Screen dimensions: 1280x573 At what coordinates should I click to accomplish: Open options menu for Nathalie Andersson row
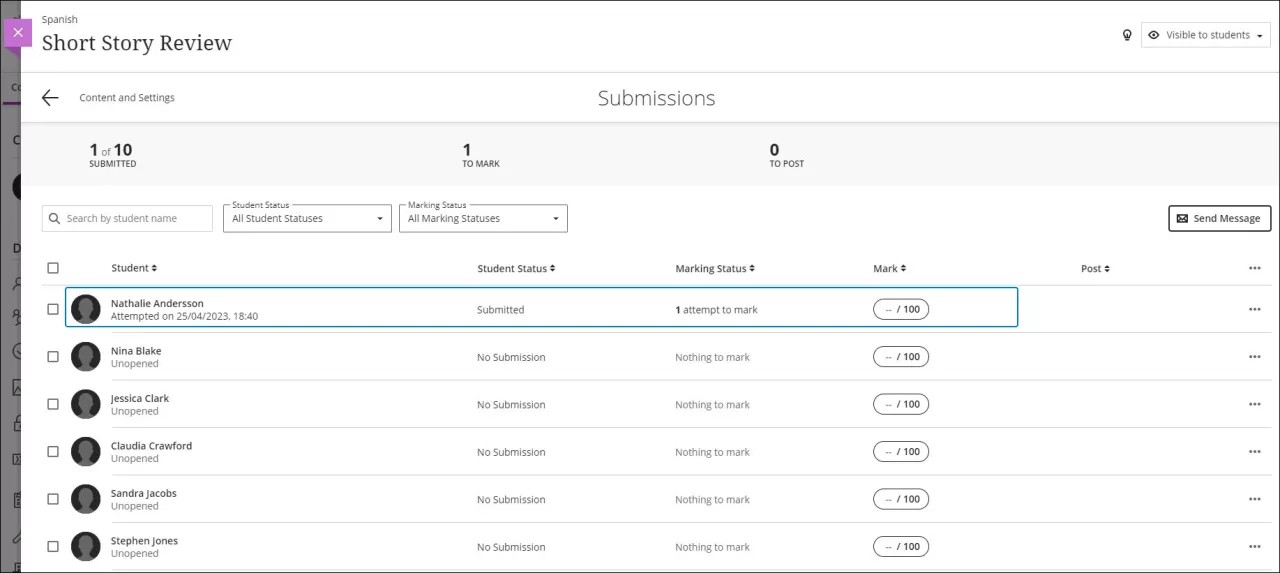(x=1254, y=310)
